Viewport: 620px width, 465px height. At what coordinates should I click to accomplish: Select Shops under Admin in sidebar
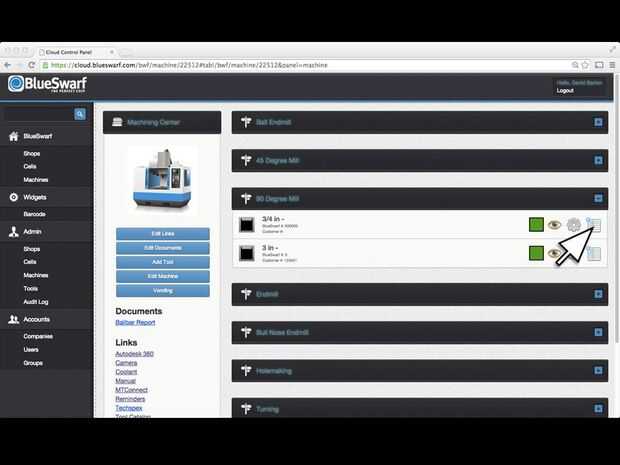(x=32, y=249)
